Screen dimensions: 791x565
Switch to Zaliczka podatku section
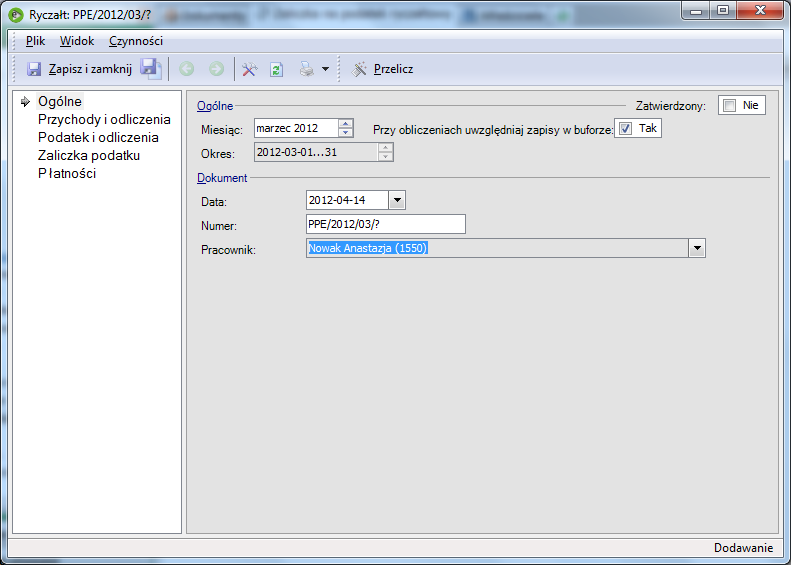tap(89, 155)
